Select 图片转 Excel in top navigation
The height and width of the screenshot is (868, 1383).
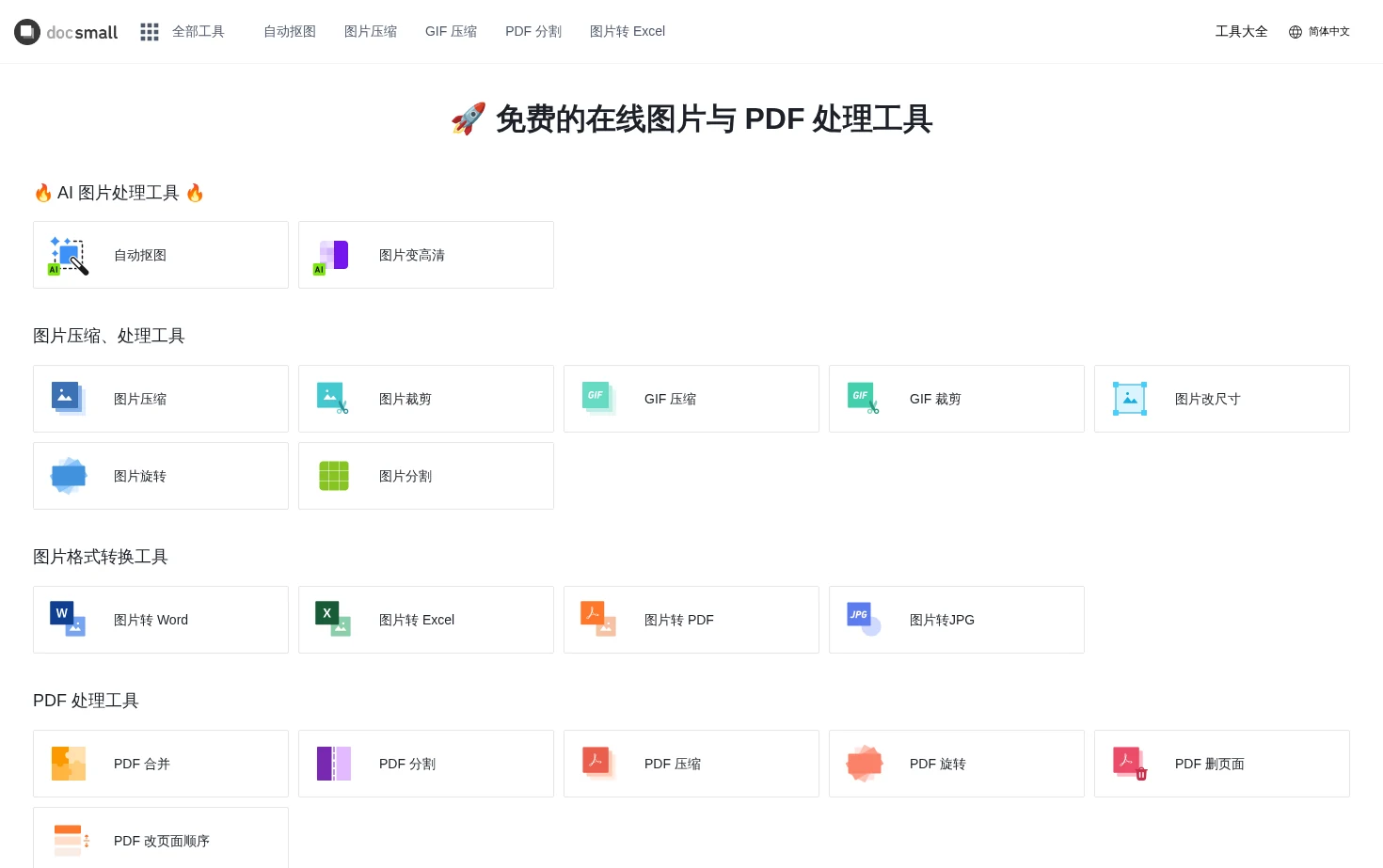tap(628, 32)
